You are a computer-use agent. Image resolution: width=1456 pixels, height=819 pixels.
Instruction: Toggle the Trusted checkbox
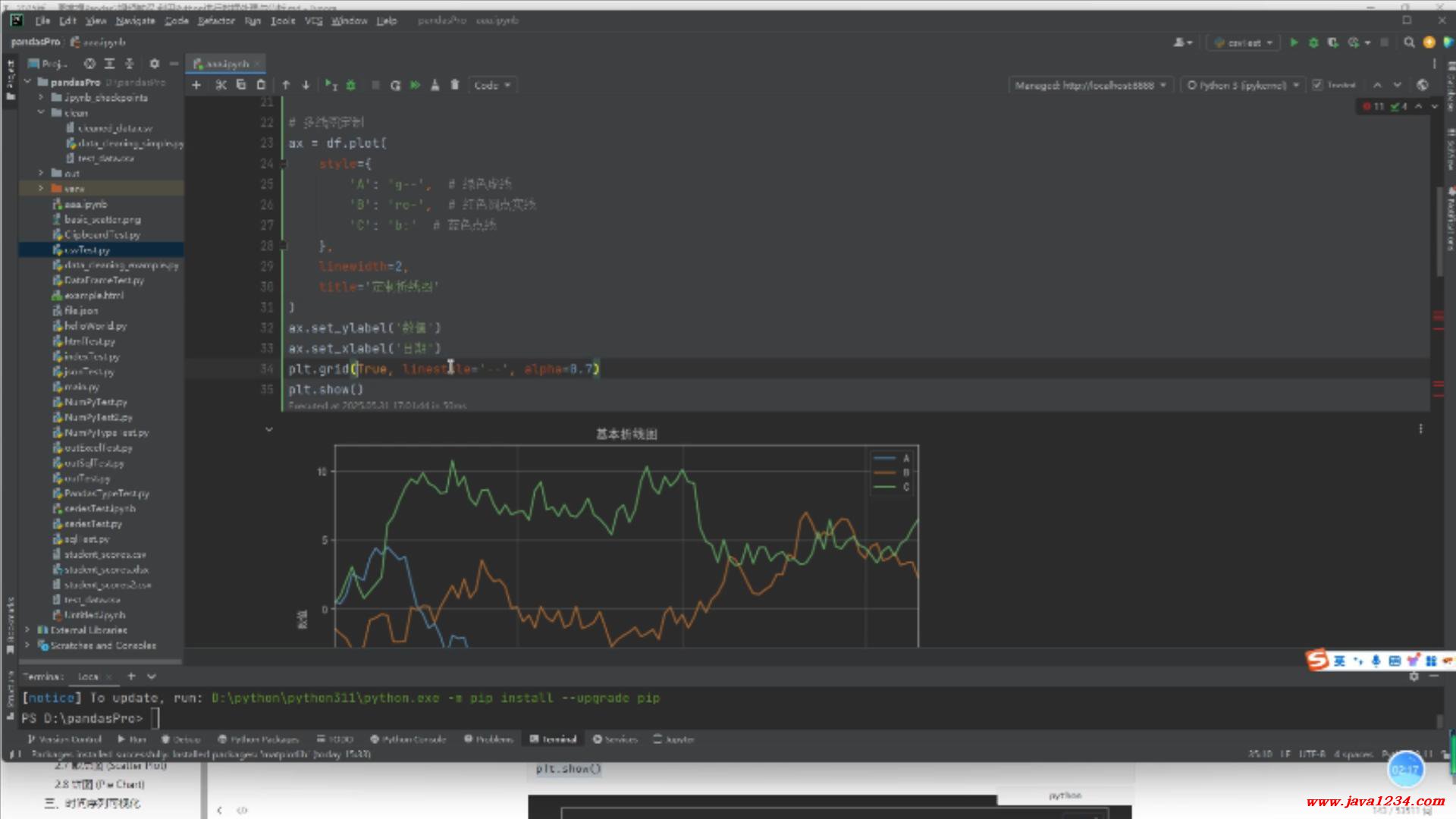[x=1317, y=85]
